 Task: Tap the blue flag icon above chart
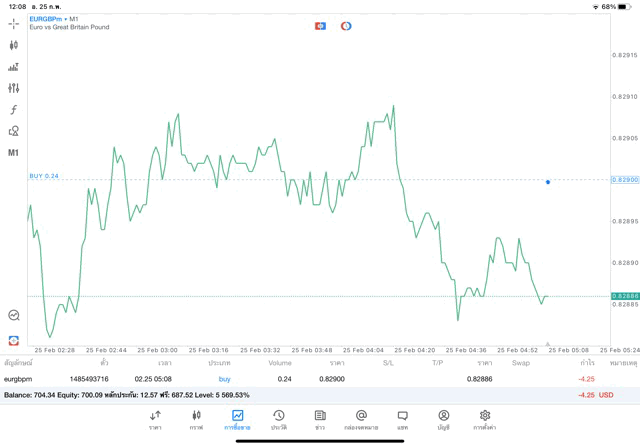click(x=320, y=26)
